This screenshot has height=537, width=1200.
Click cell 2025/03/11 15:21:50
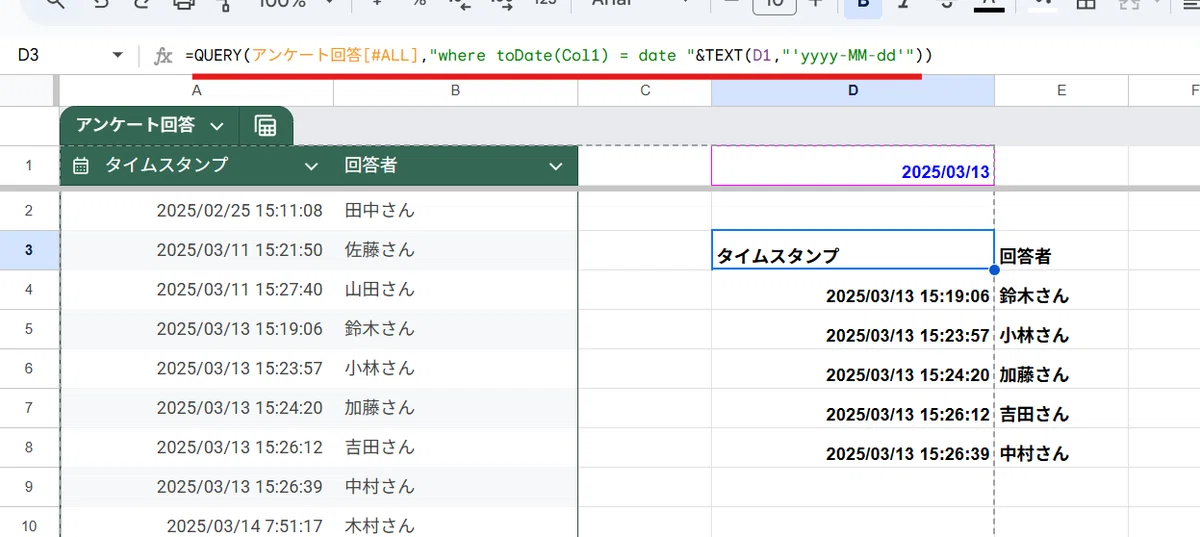(x=196, y=250)
